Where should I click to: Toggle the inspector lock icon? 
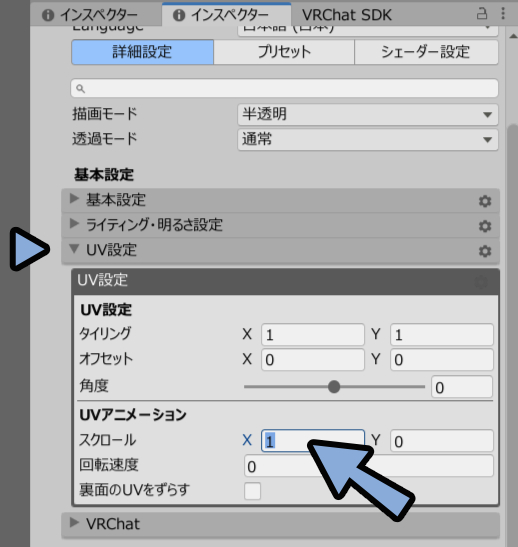(x=482, y=14)
